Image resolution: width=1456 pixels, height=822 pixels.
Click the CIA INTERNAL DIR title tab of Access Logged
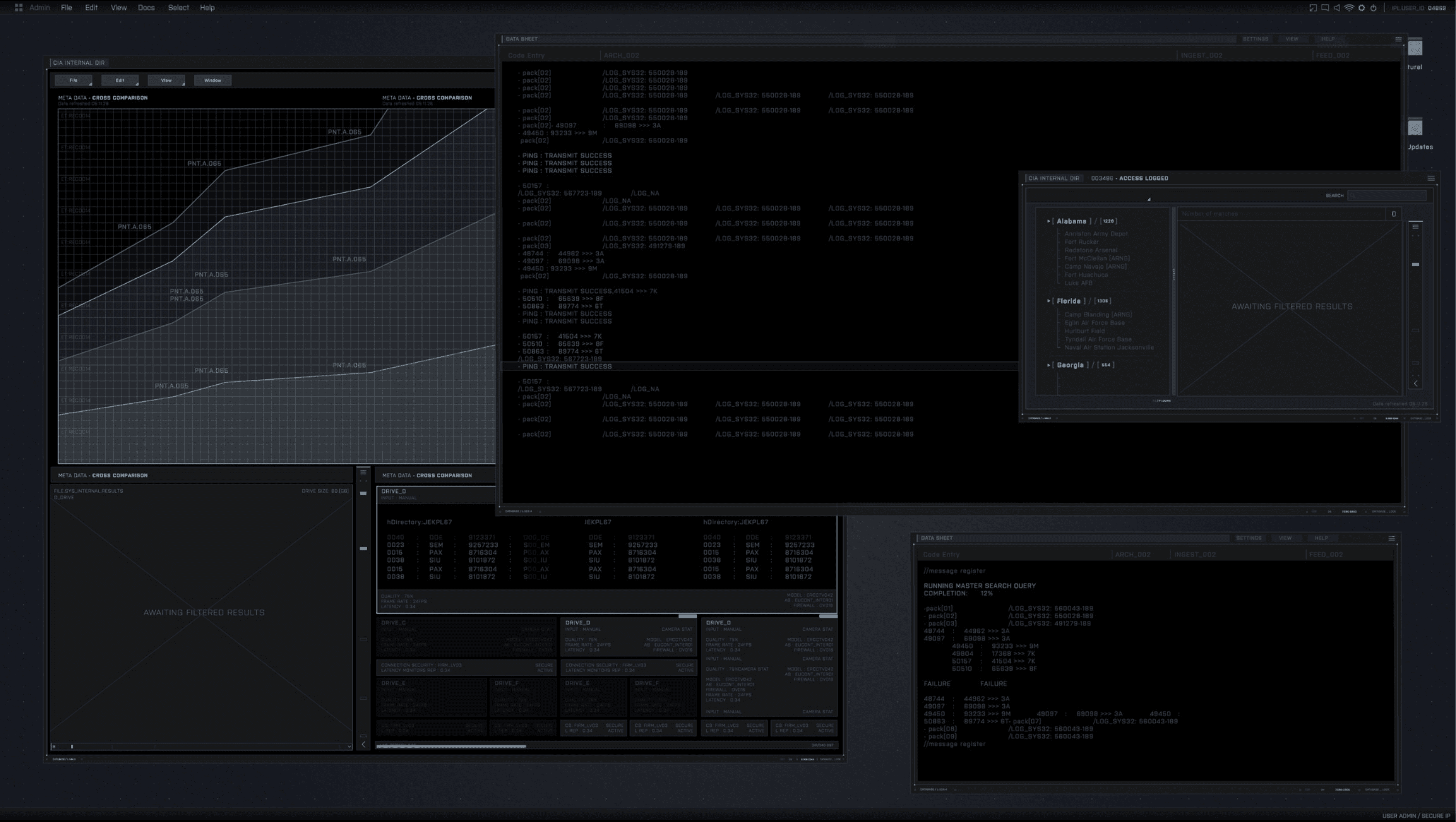[1053, 178]
